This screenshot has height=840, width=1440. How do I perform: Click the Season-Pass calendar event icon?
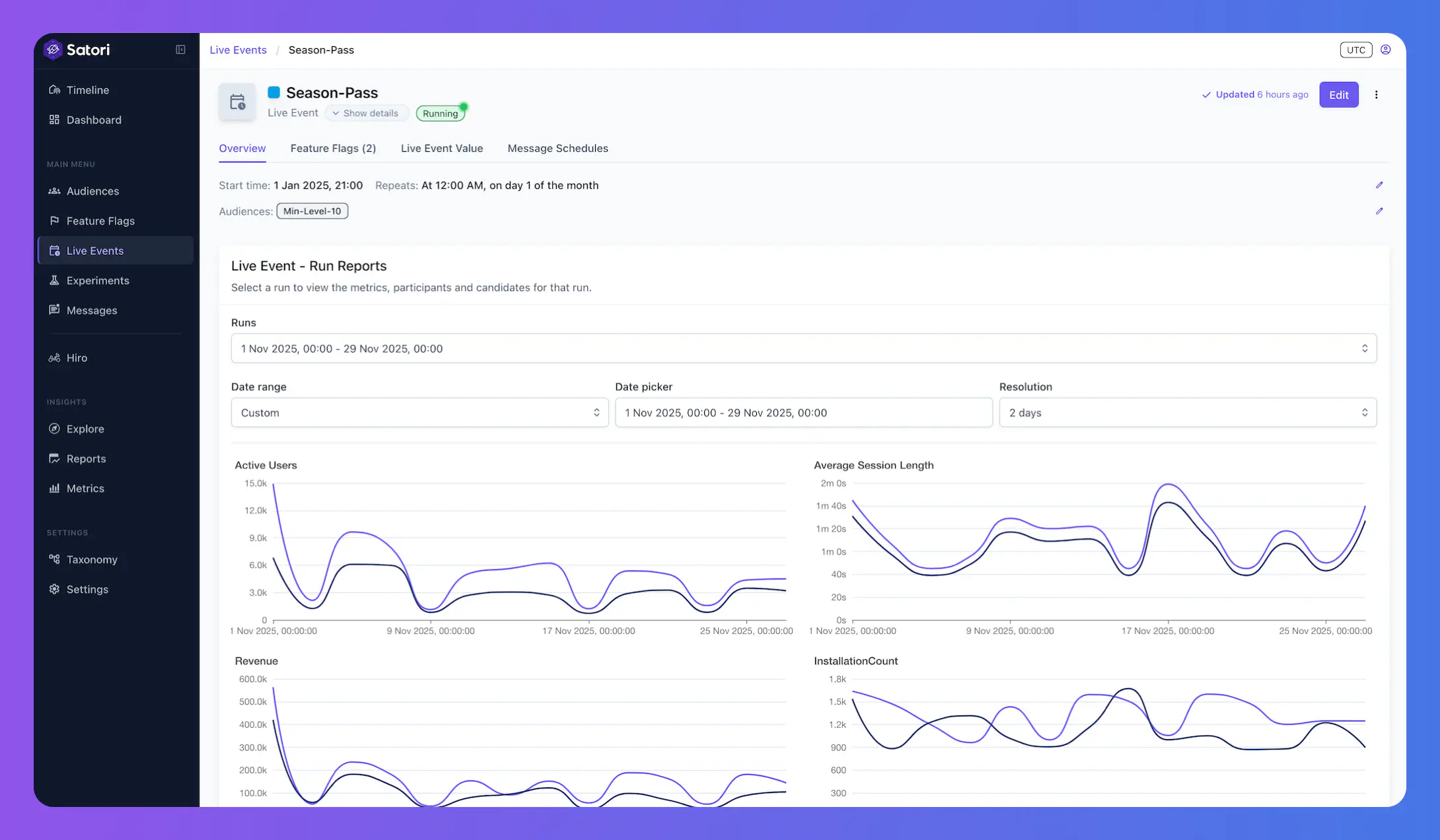point(237,102)
